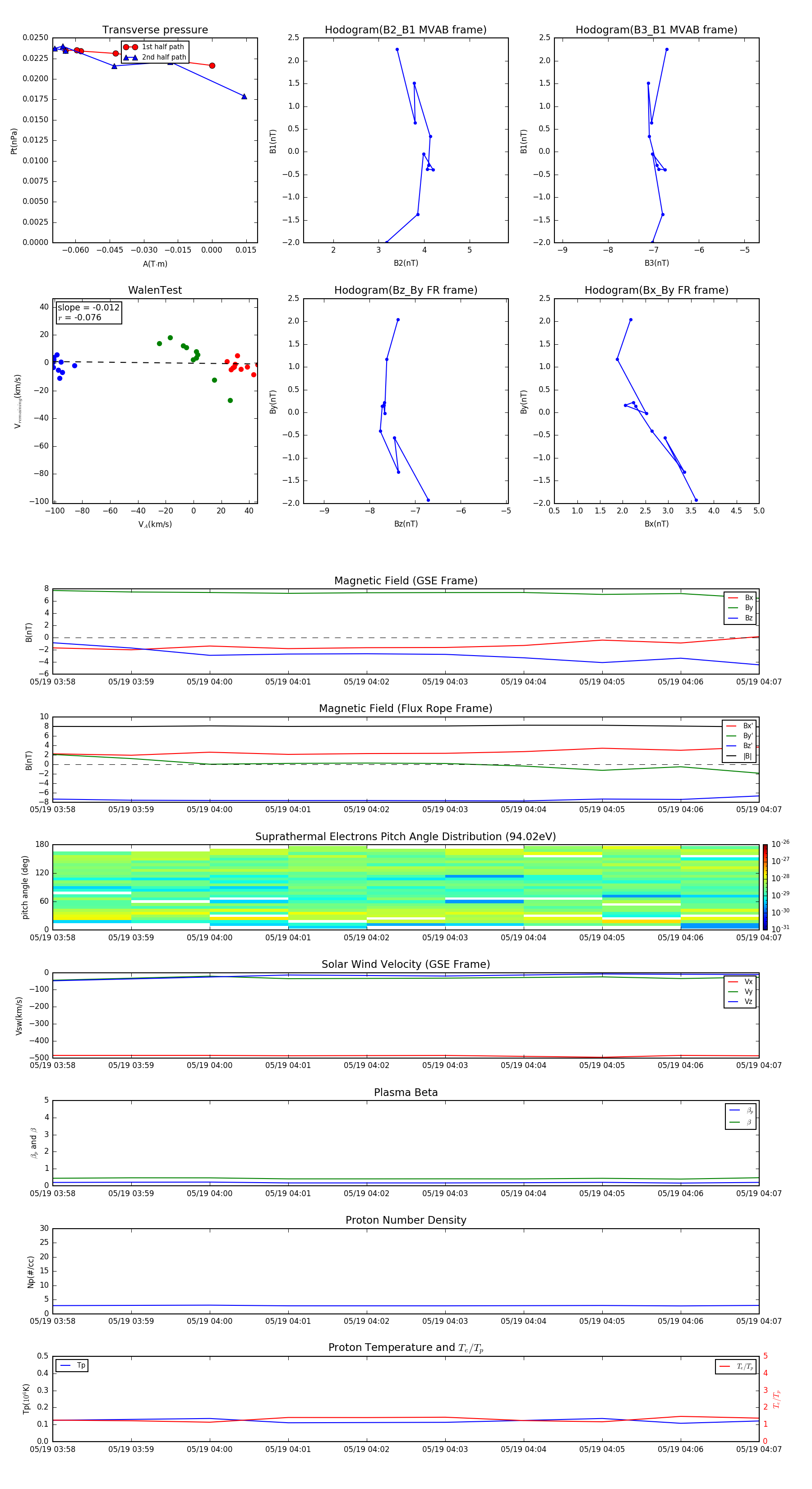This screenshot has height=1489, width=812.
Task: Click the Hodogram(Bx_By FR frame) title
Action: coord(656,290)
